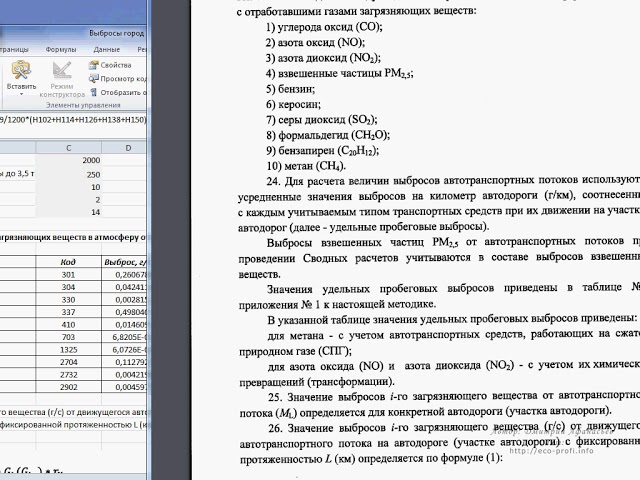
Task: Switch to the Формулы ribbon tab
Action: (61, 49)
